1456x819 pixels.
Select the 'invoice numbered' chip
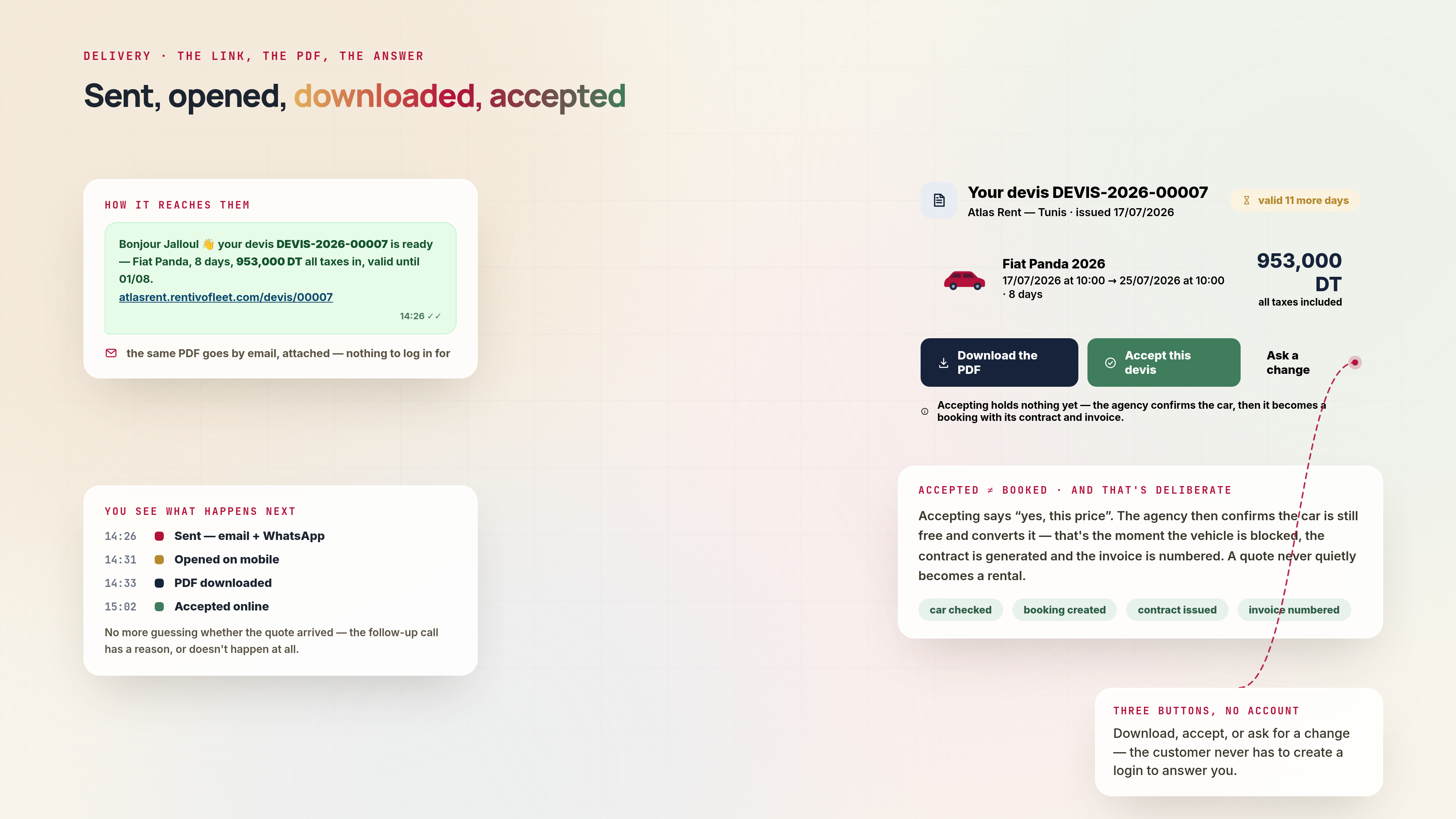pyautogui.click(x=1294, y=610)
